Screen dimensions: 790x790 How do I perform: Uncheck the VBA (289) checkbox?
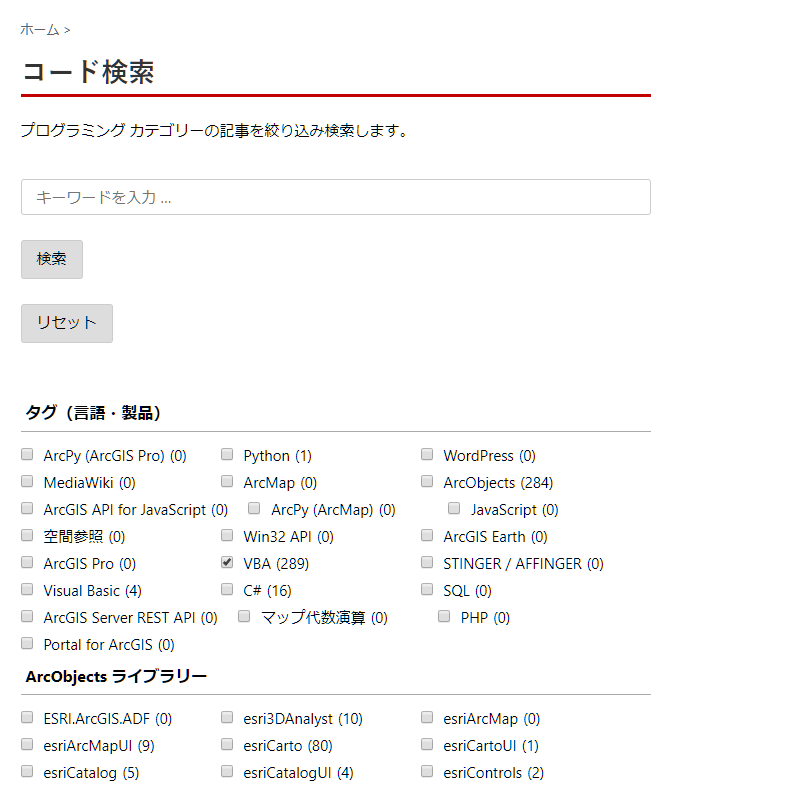pos(227,562)
